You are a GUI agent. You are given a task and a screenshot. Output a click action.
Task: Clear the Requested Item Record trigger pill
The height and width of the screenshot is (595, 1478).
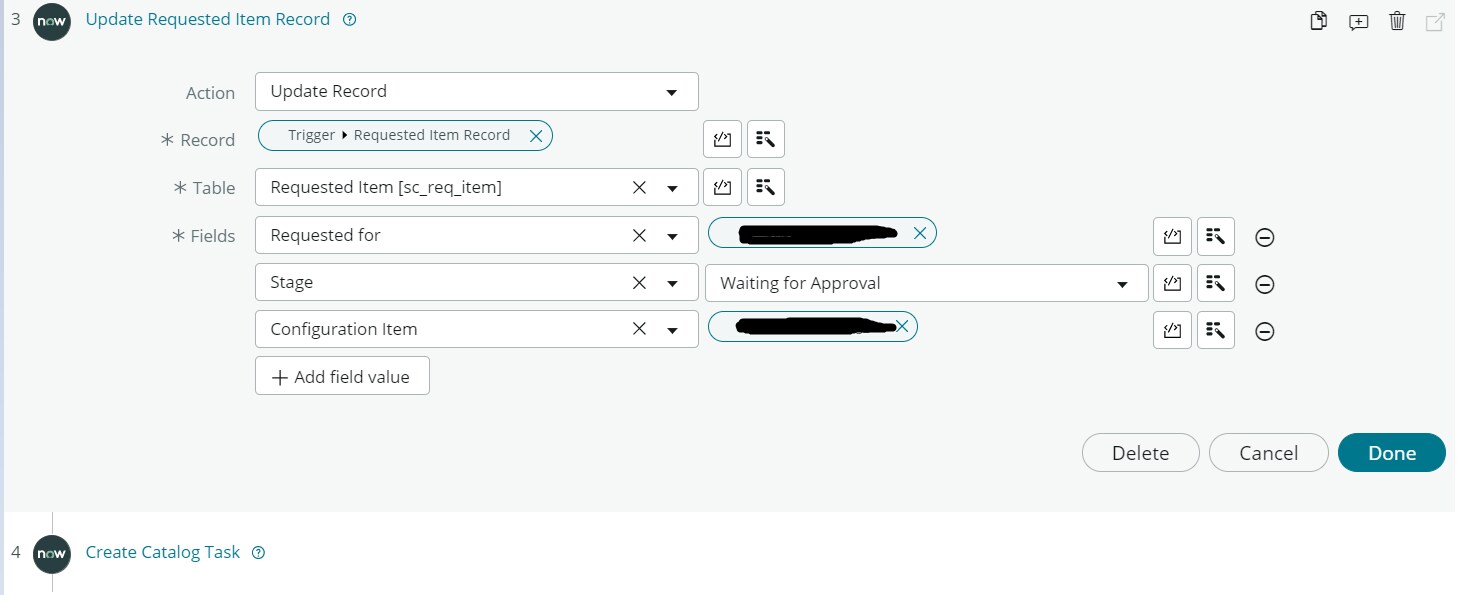(x=536, y=135)
